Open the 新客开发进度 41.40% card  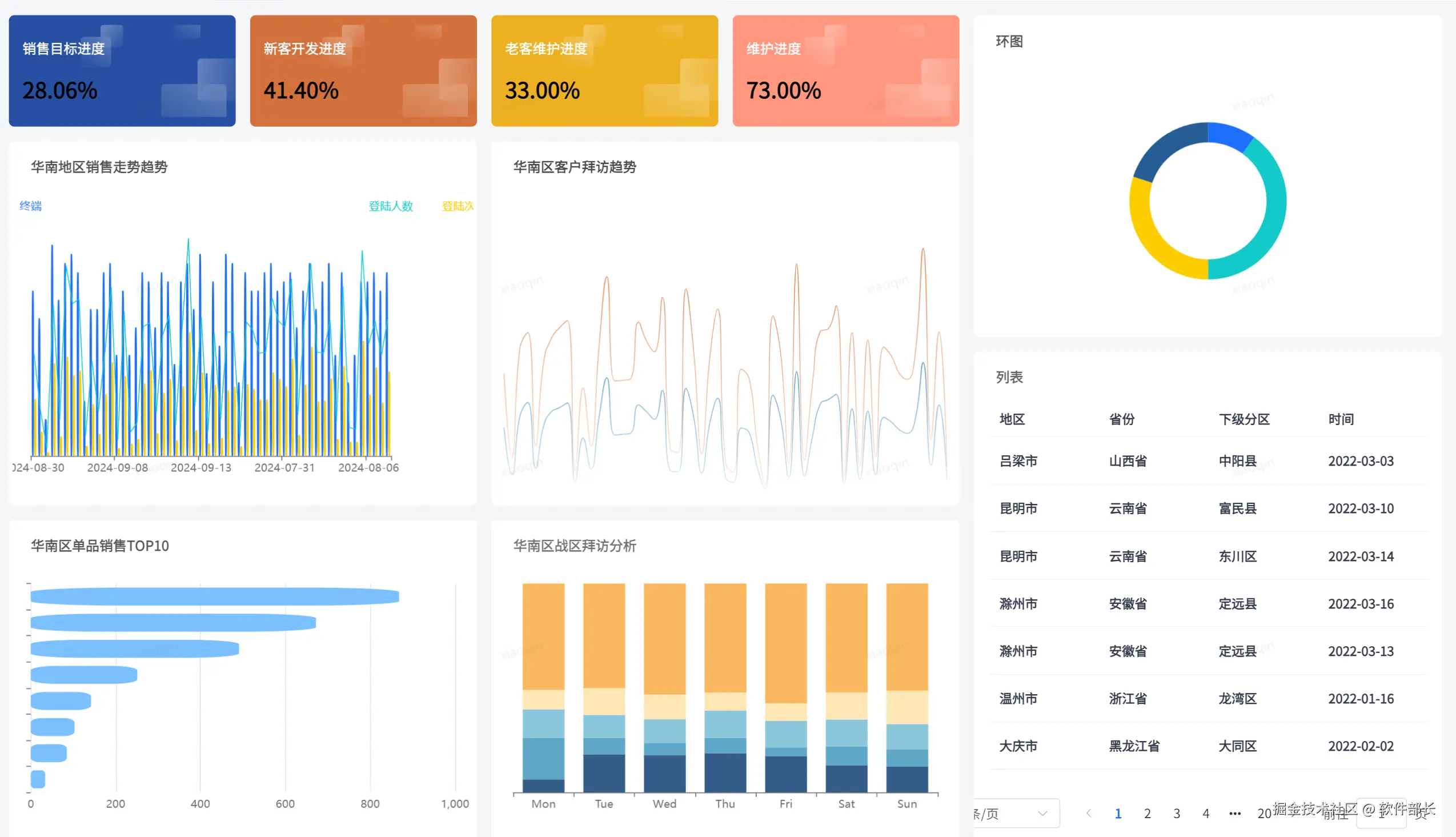coord(363,71)
